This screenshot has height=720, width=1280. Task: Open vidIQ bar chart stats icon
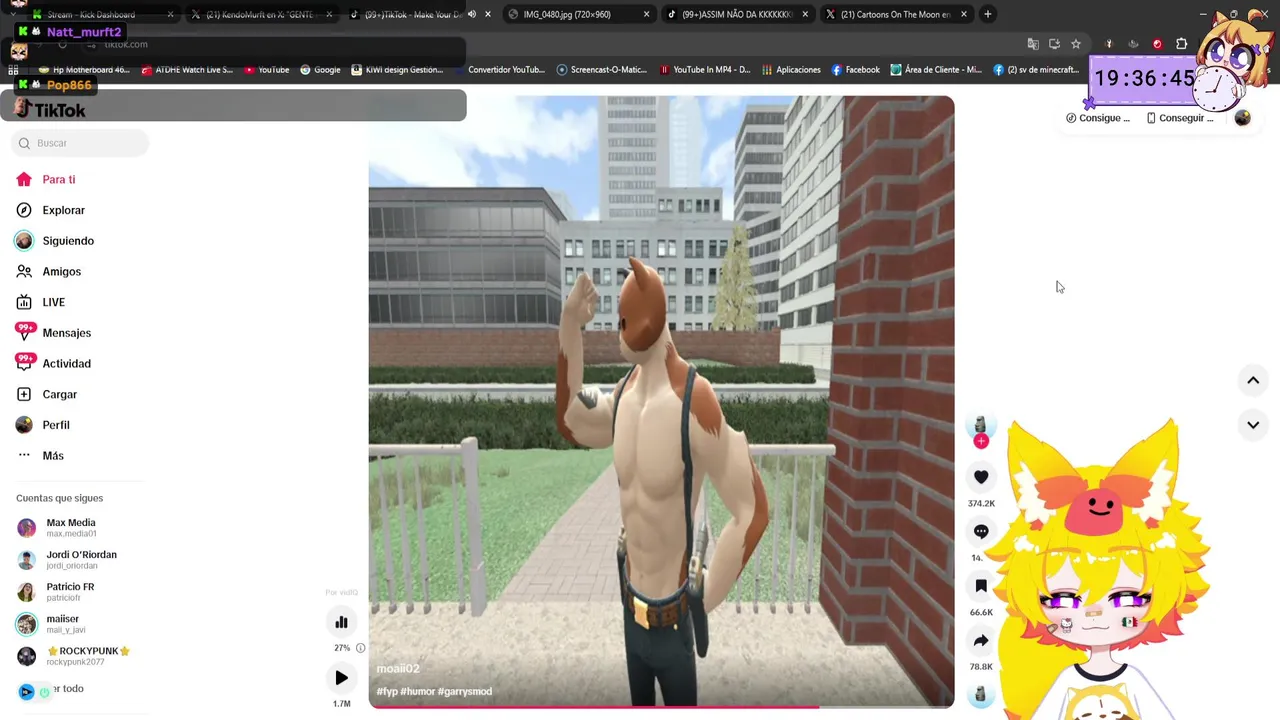point(341,622)
